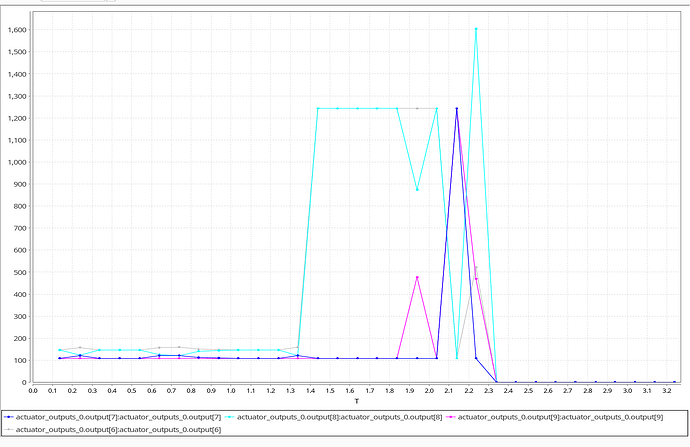The width and height of the screenshot is (690, 447).
Task: Click the 3.2 tick label on x-axis
Action: pyautogui.click(x=675, y=390)
